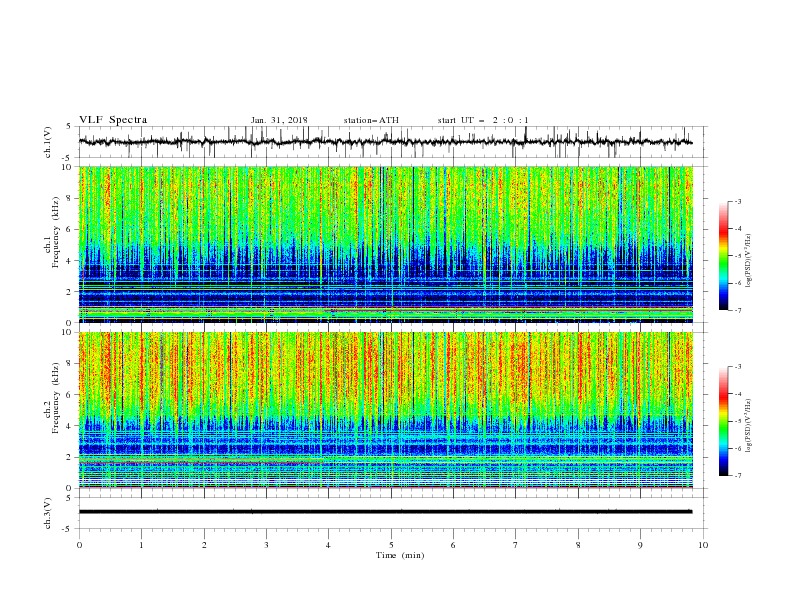Viewport: 792px width, 612px height.
Task: Click the time axis tick label '5'
Action: tap(391, 545)
